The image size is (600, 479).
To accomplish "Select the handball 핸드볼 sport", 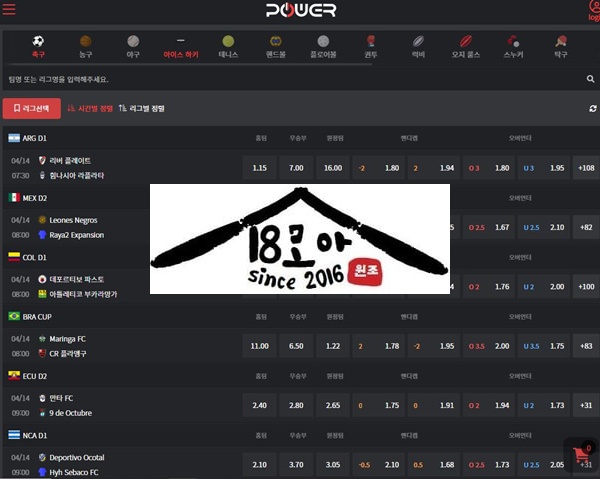I will (276, 47).
